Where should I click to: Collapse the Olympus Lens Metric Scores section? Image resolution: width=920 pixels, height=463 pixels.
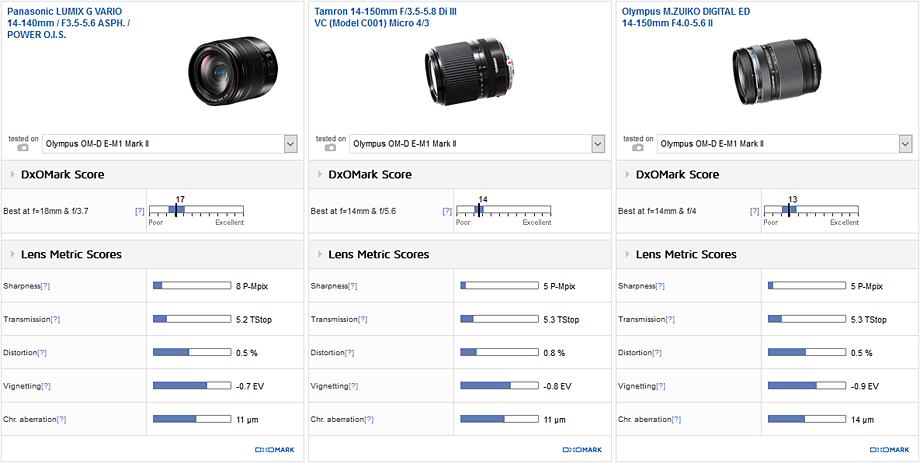coord(628,254)
